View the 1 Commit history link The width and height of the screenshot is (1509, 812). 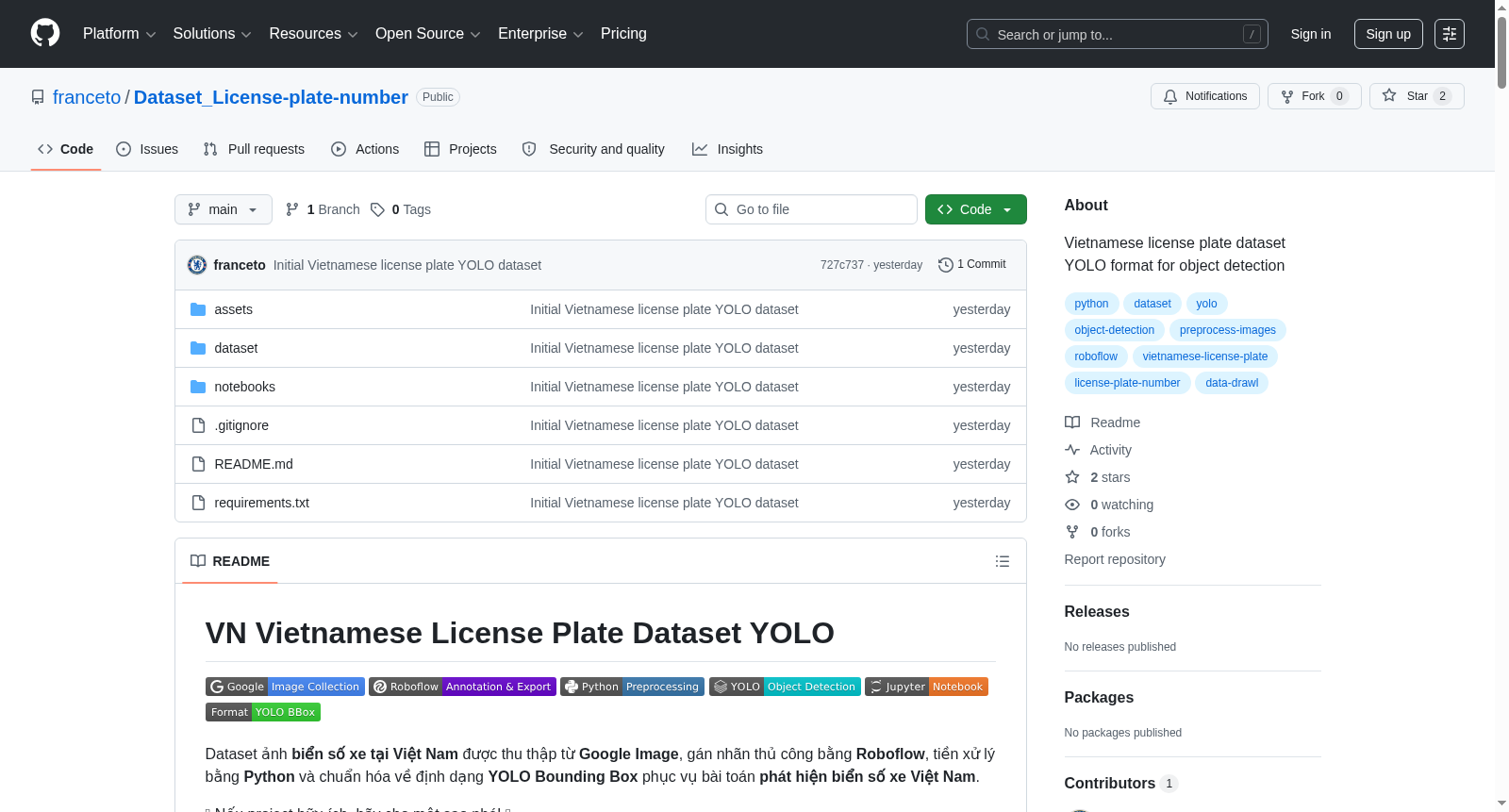point(972,265)
